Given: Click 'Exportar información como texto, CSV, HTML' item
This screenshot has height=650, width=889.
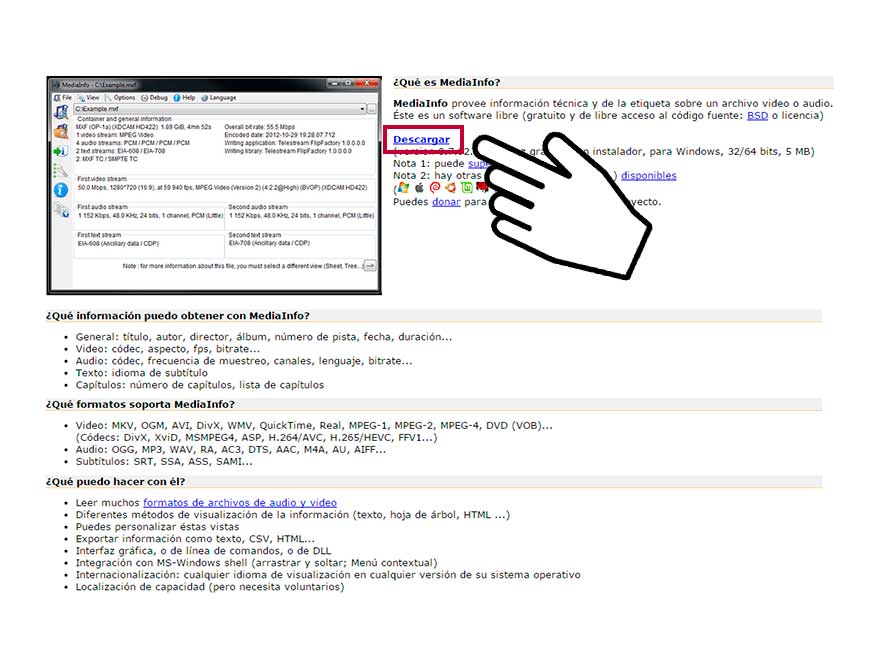Looking at the screenshot, I should (x=195, y=539).
